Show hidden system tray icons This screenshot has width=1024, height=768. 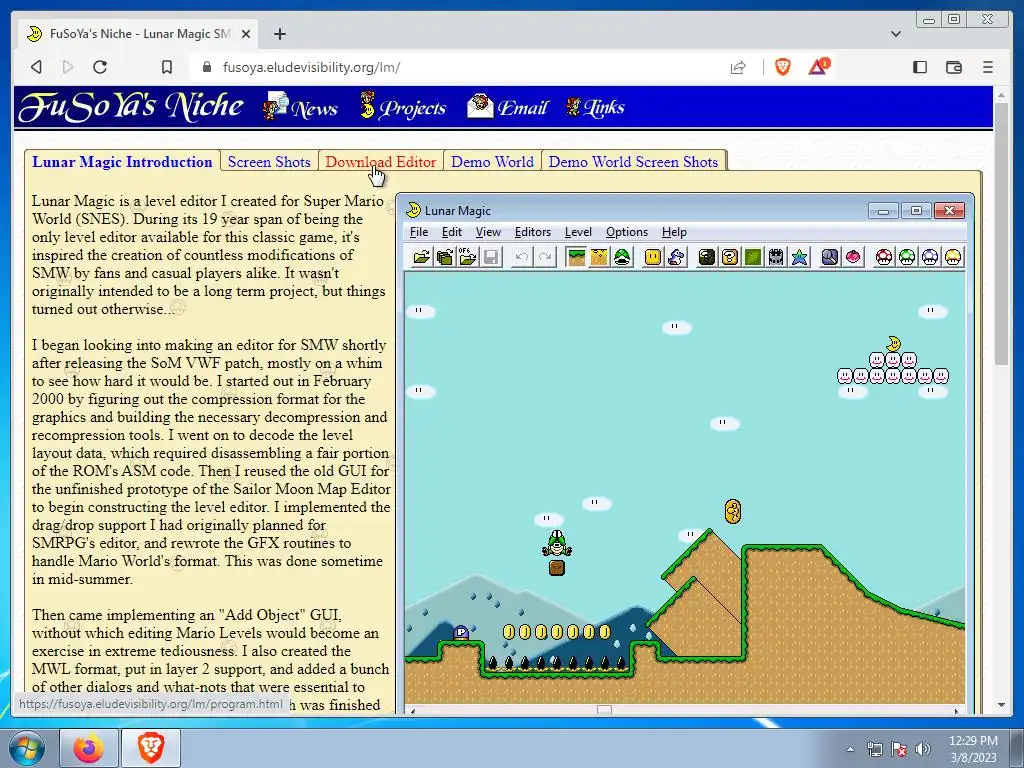click(850, 749)
